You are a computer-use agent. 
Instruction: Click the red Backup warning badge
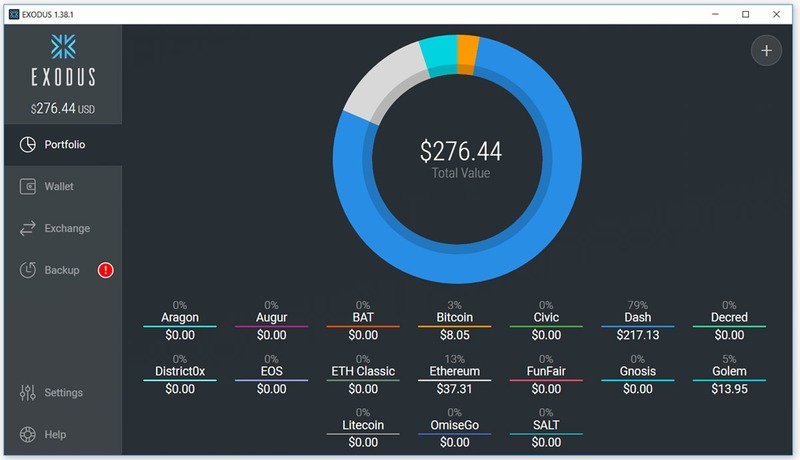(x=106, y=270)
